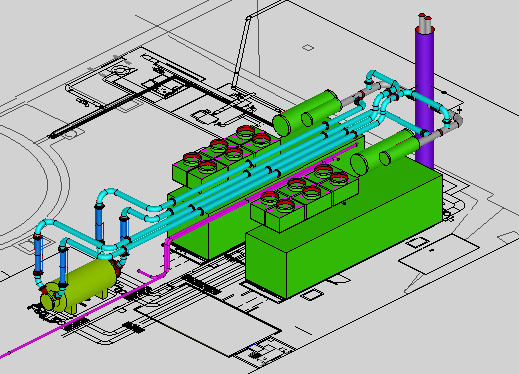Select the gray pipes atop the purple stack
The image size is (519, 374).
tap(425, 23)
